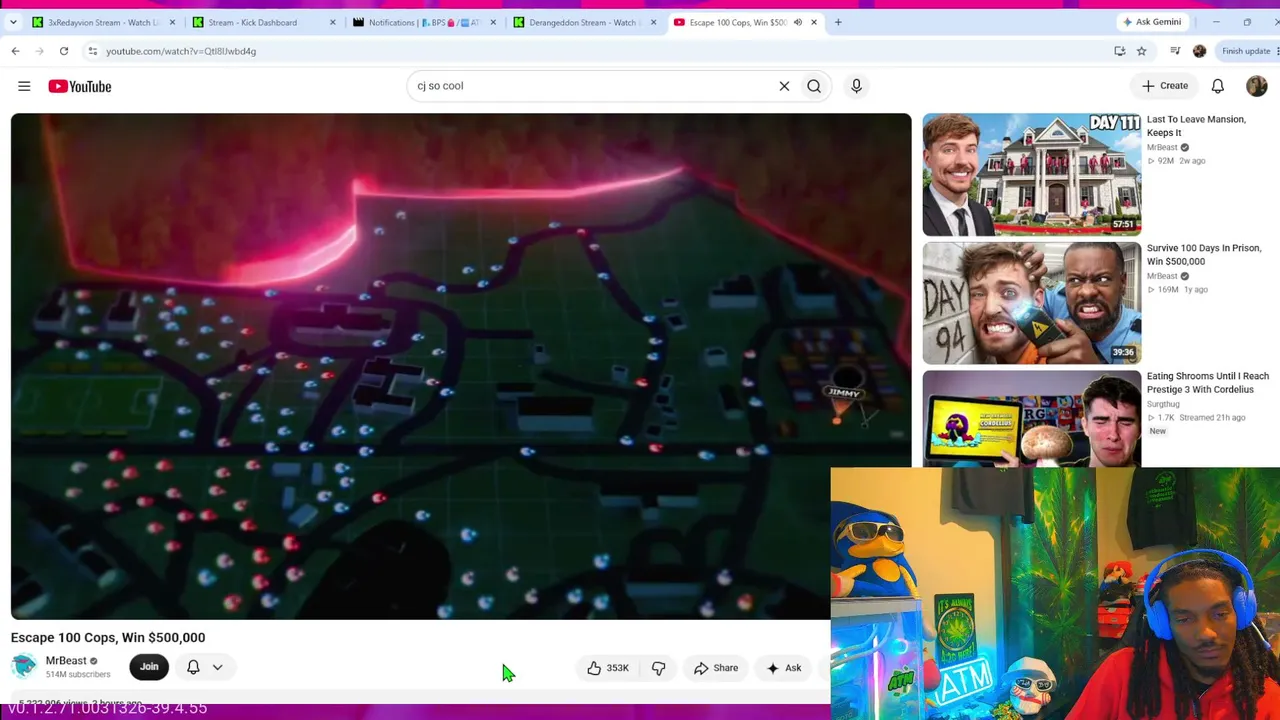Open Last To Leave Mansion title link

[x=1196, y=126]
